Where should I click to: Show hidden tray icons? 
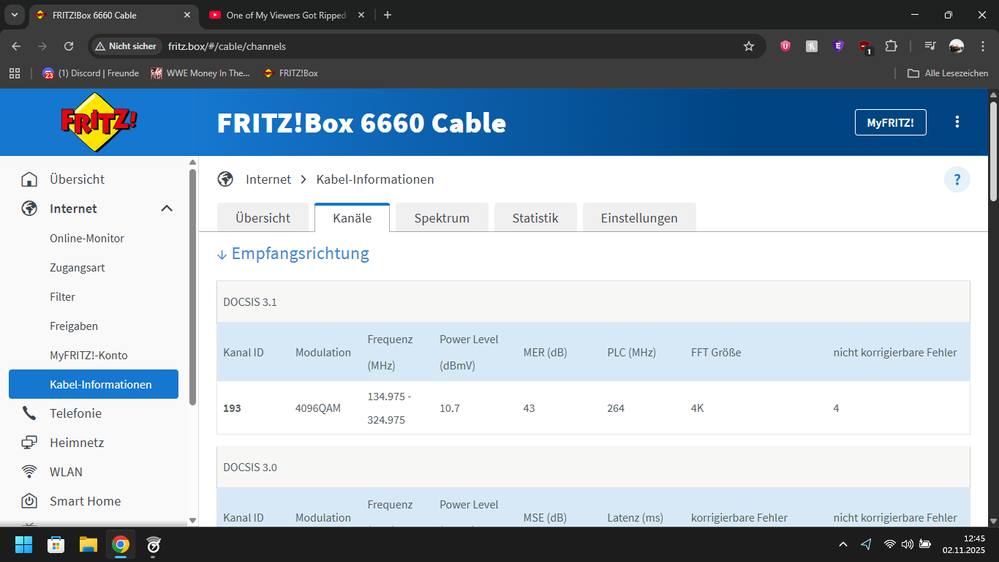pyautogui.click(x=843, y=544)
